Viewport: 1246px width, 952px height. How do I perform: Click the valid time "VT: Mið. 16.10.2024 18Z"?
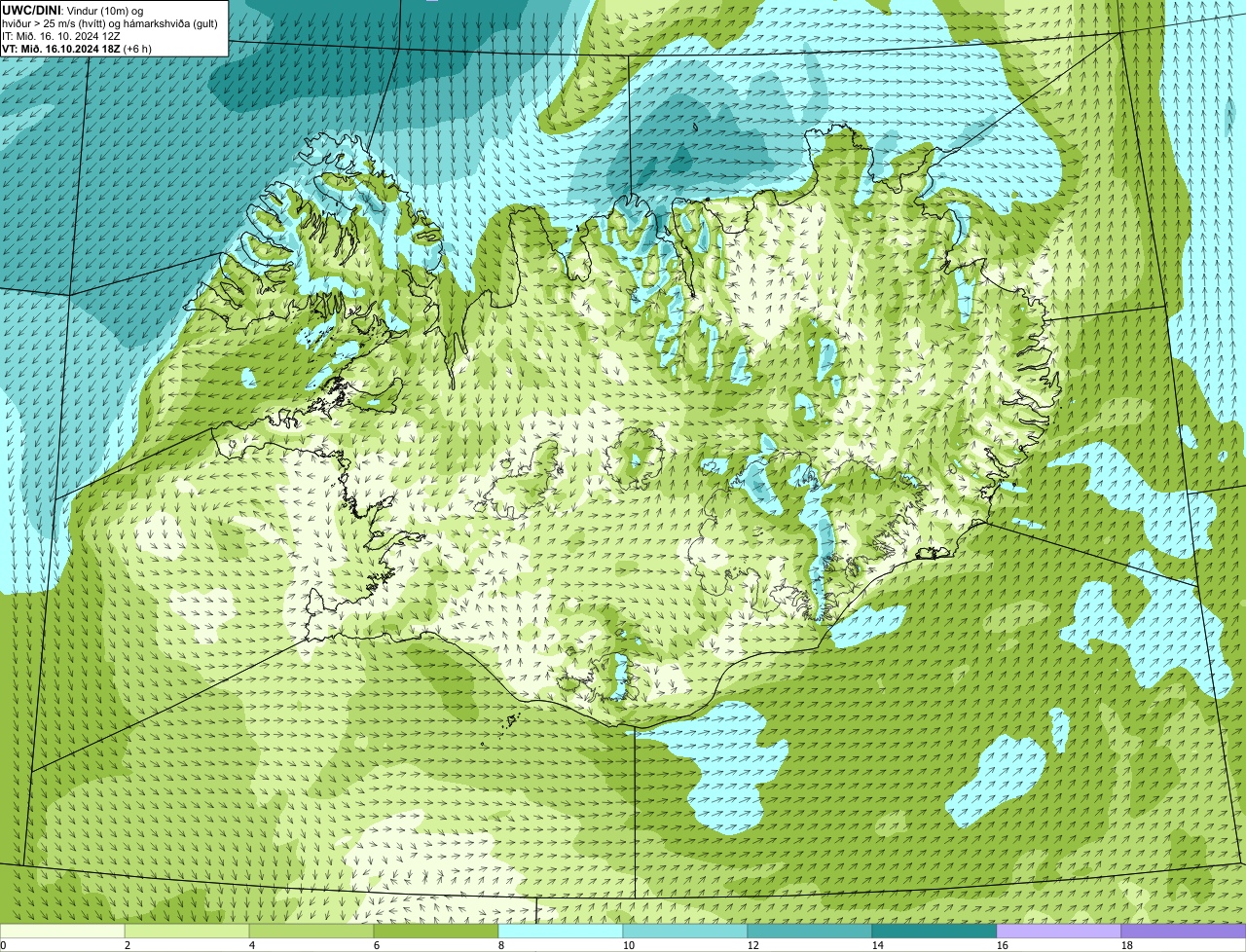pyautogui.click(x=61, y=49)
